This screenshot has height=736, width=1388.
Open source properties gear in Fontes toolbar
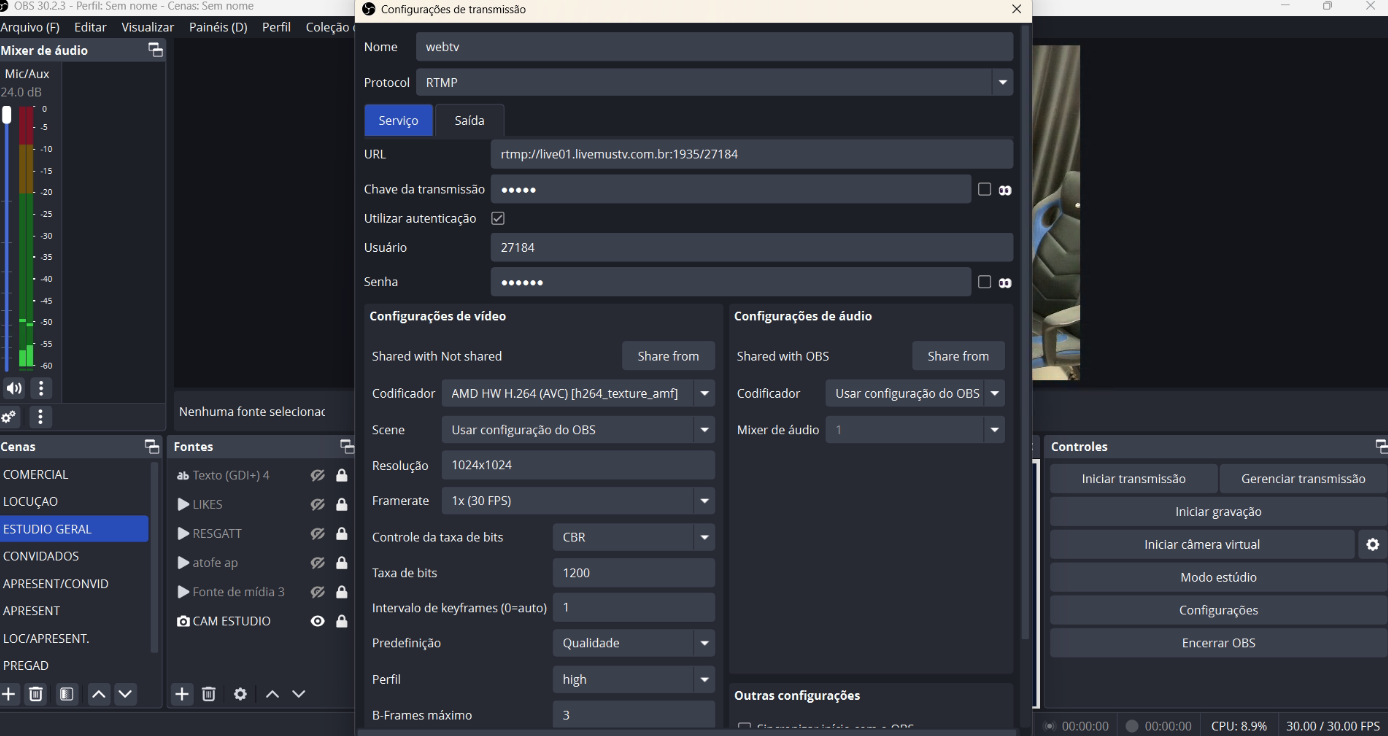click(240, 694)
